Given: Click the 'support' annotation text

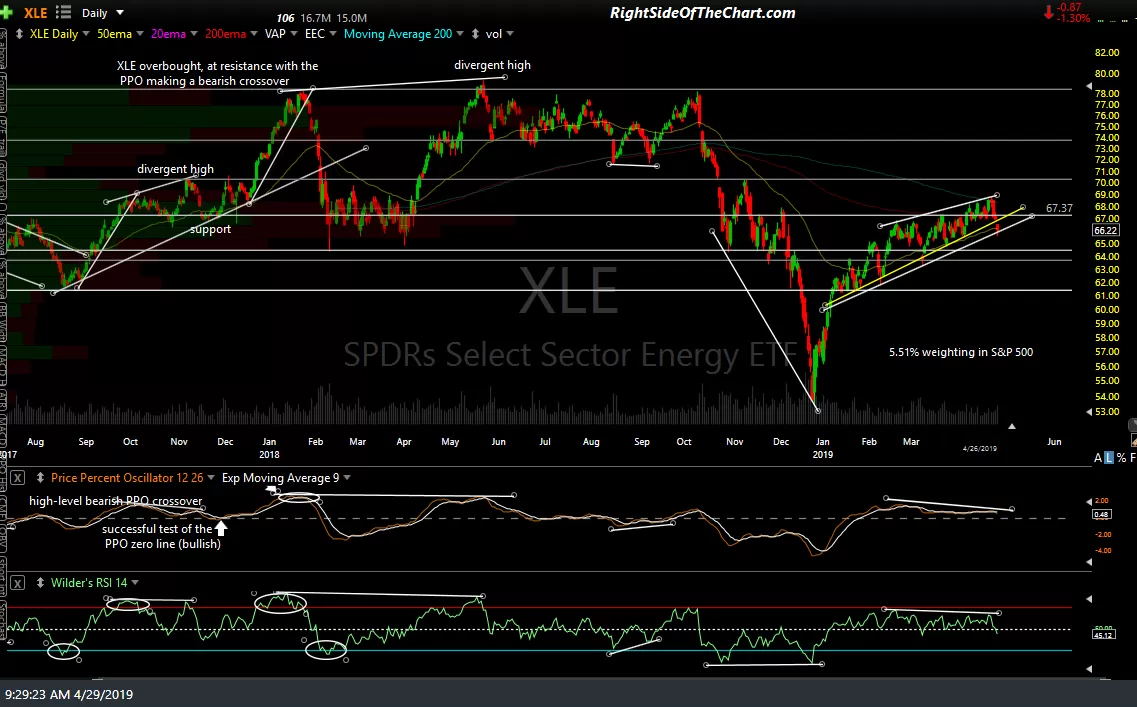Looking at the screenshot, I should 210,229.
